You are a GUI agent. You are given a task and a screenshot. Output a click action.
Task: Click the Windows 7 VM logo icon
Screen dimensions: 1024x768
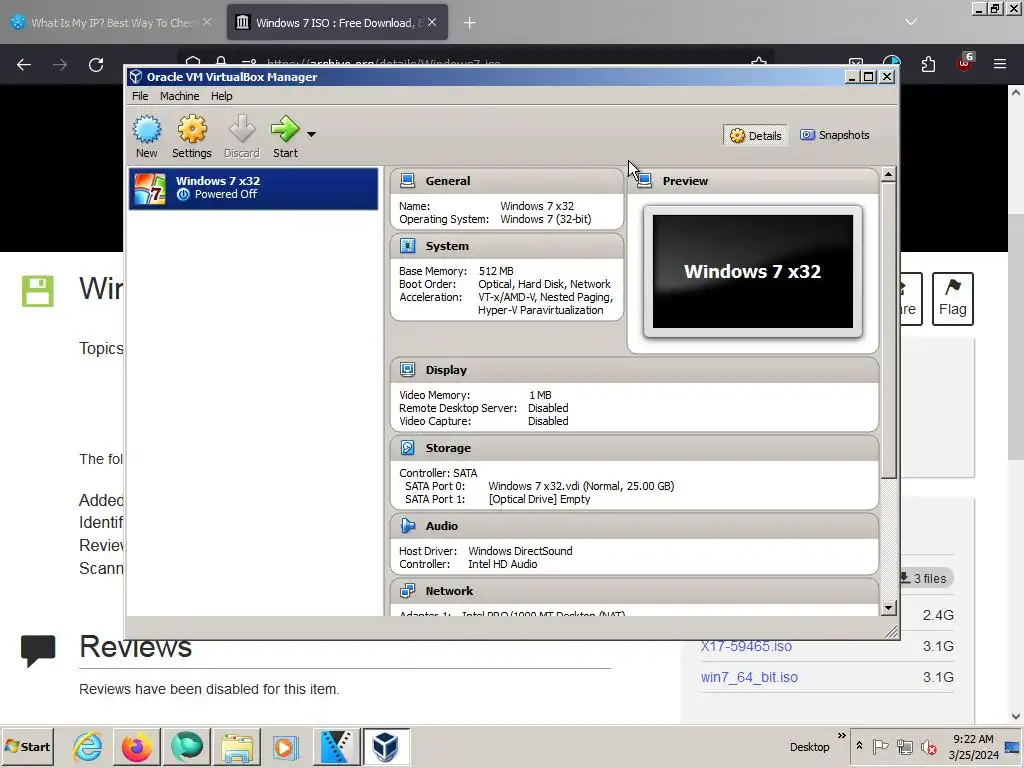150,189
